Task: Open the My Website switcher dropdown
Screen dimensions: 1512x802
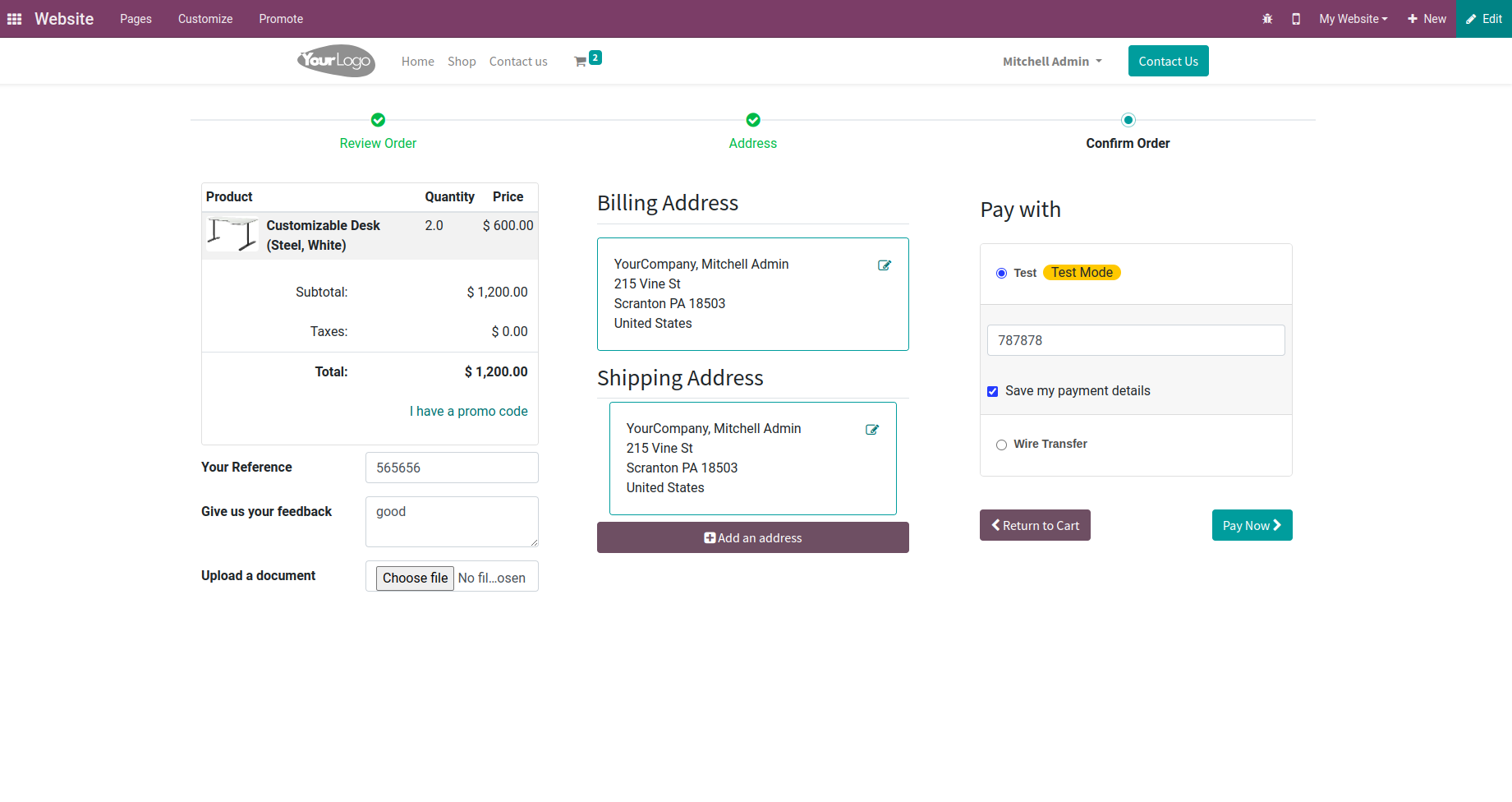Action: 1353,19
